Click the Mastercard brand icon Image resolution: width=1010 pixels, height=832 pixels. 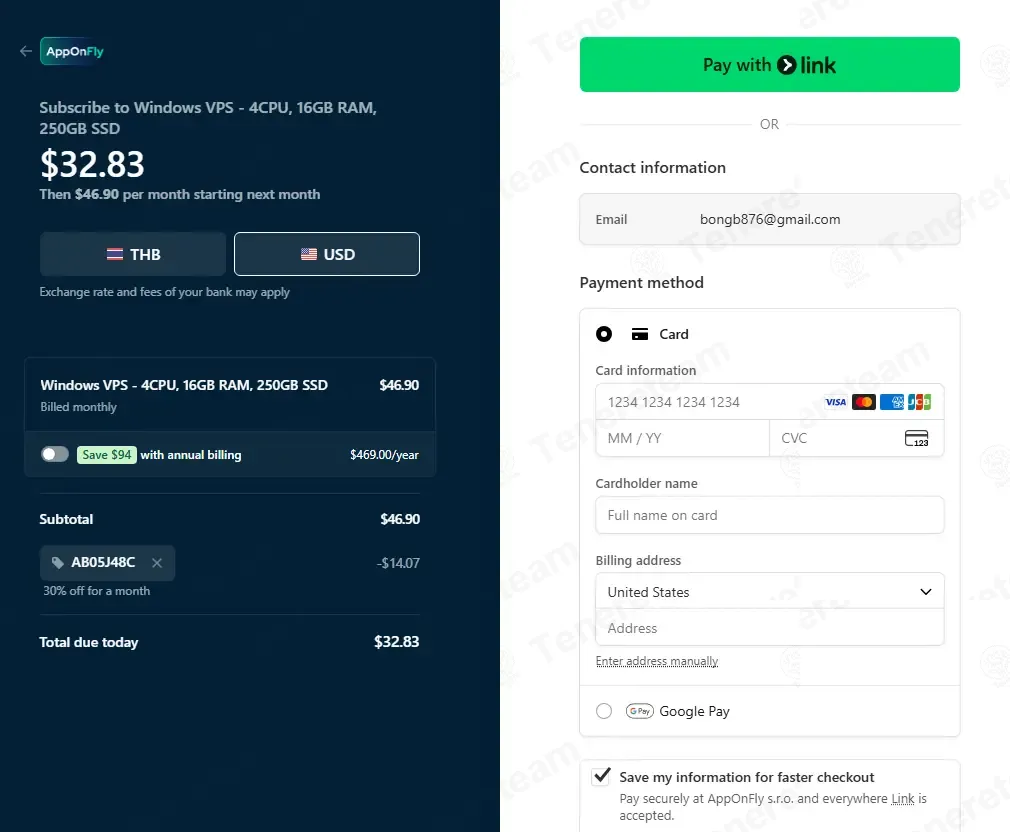point(863,402)
